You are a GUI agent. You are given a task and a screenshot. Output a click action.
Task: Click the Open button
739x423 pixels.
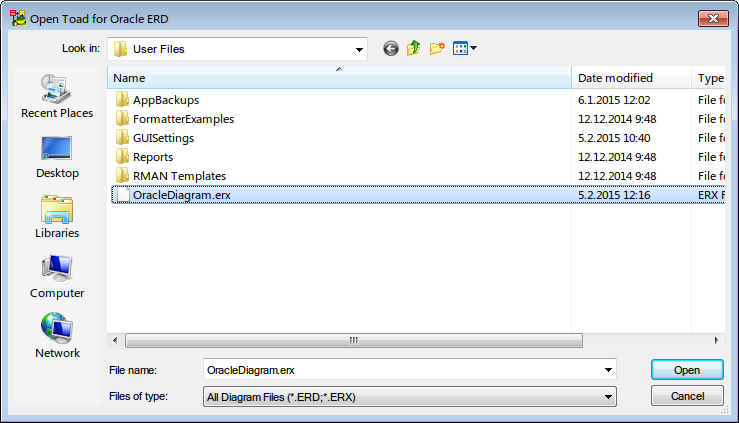(687, 370)
